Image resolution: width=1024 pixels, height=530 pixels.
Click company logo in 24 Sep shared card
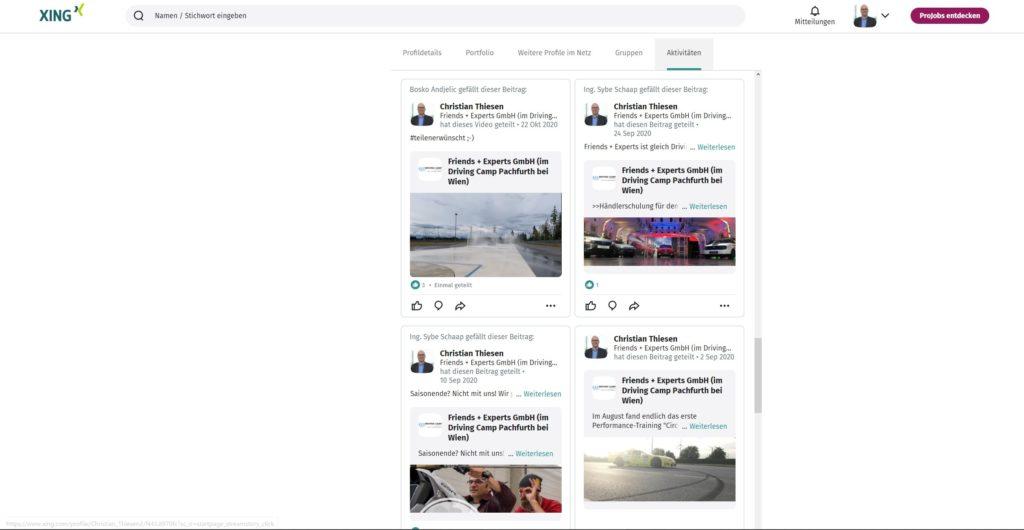pos(604,178)
